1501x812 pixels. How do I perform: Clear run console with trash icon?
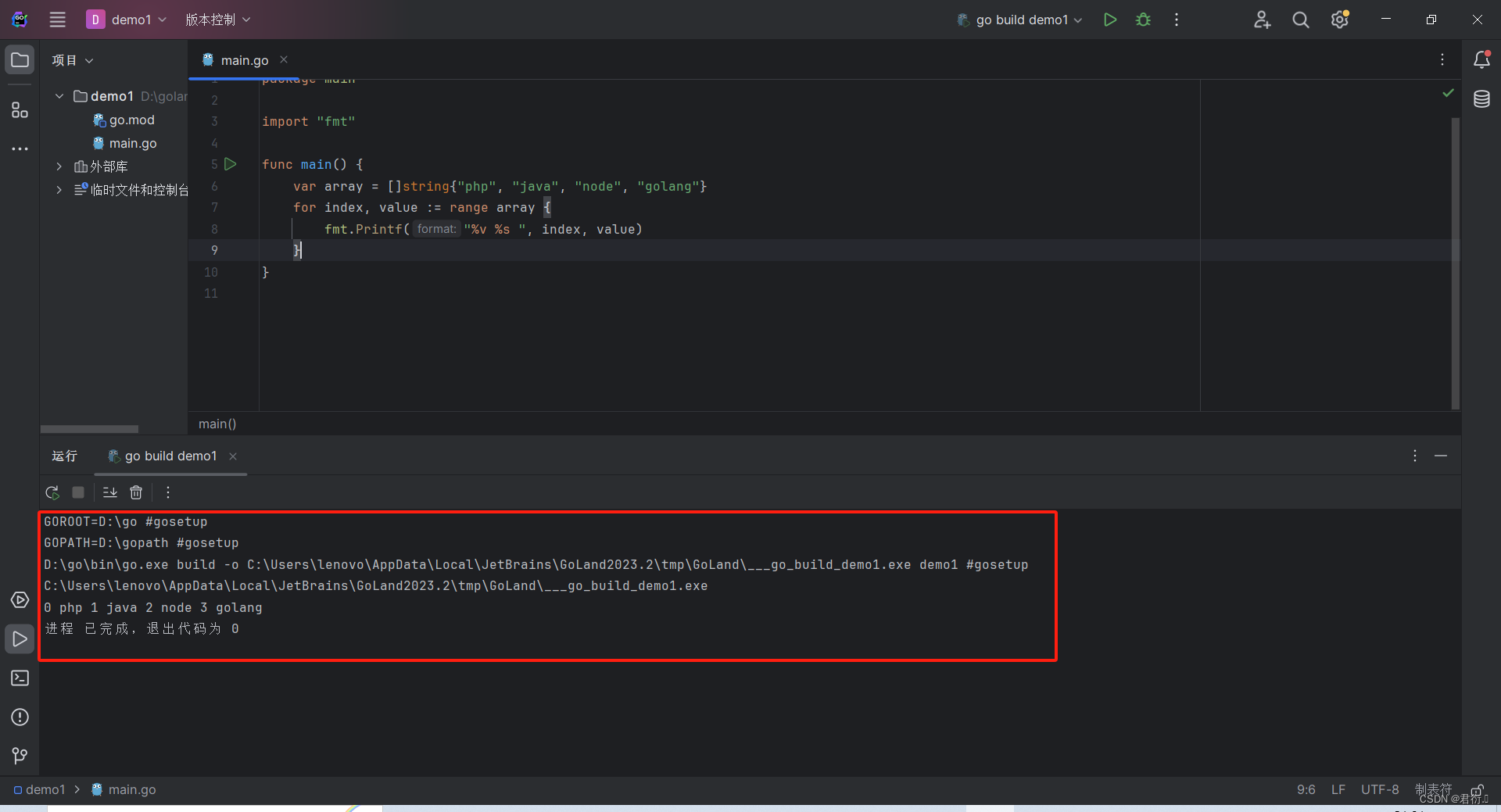pos(136,492)
